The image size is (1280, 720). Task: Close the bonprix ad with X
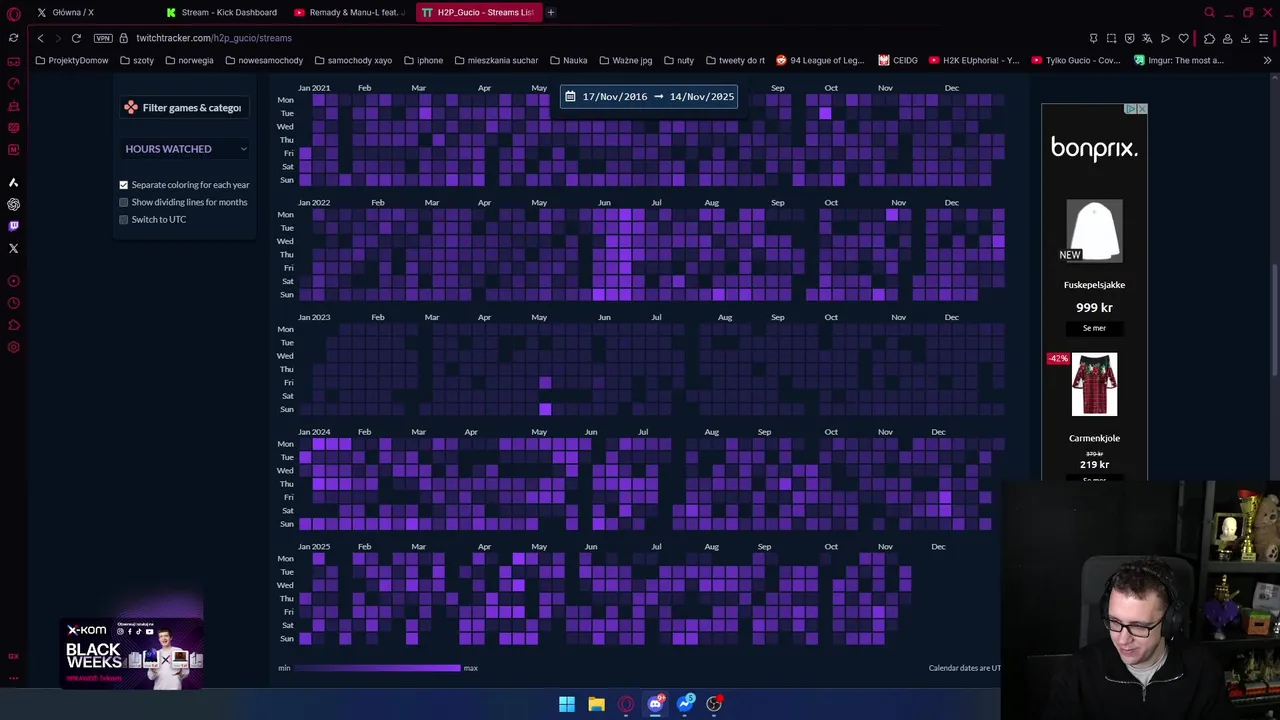click(x=1142, y=108)
